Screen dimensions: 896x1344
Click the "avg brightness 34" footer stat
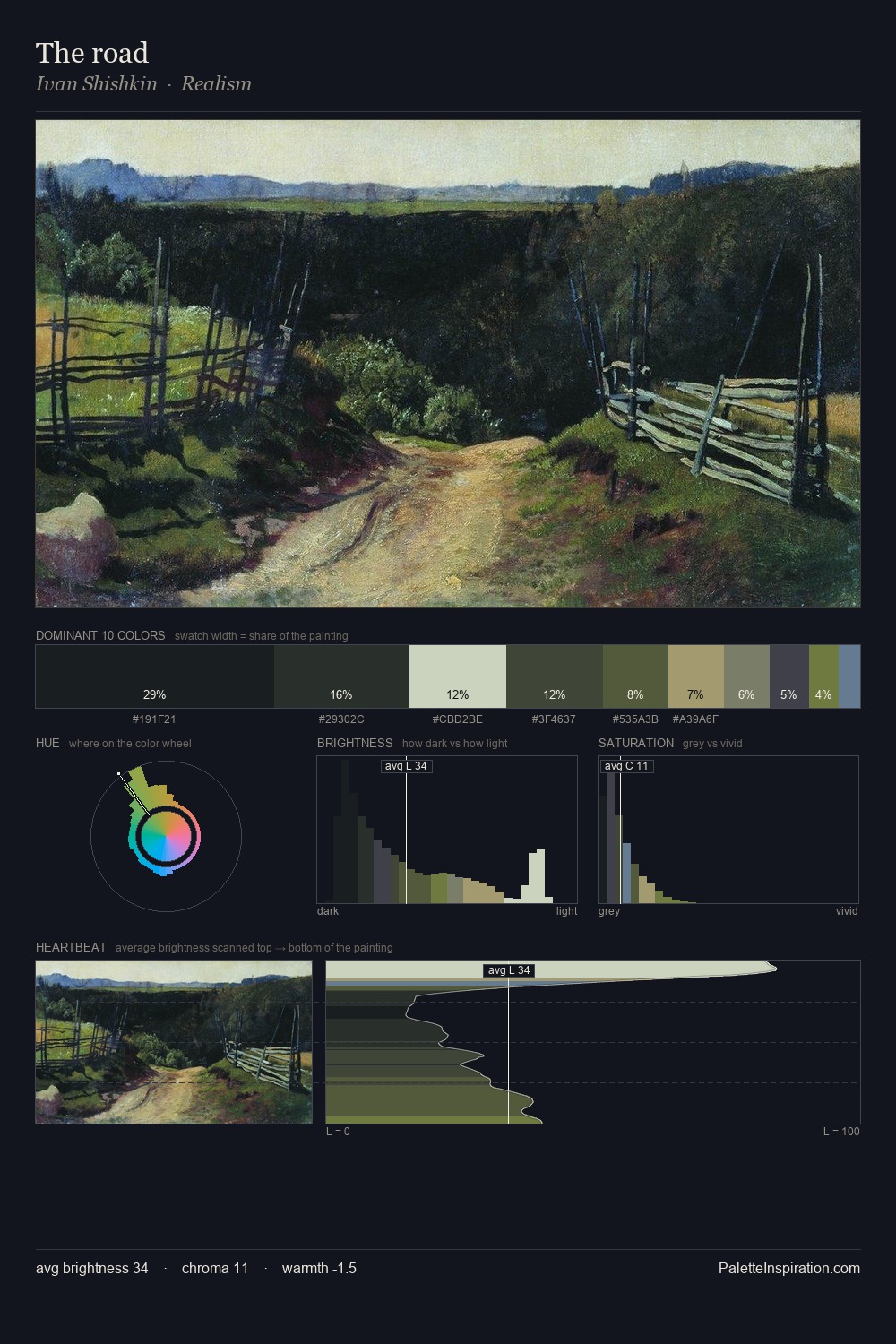click(x=92, y=1268)
